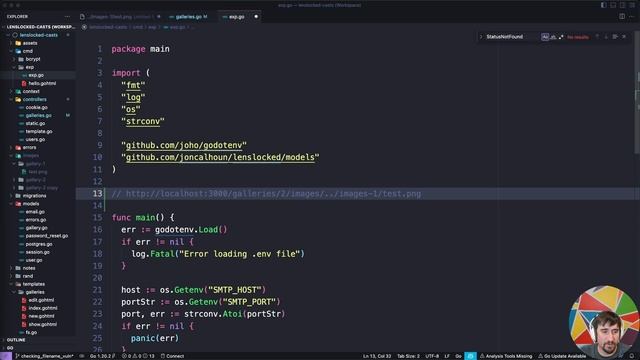Go to previous match in find widget
The image size is (640, 360).
[597, 37]
